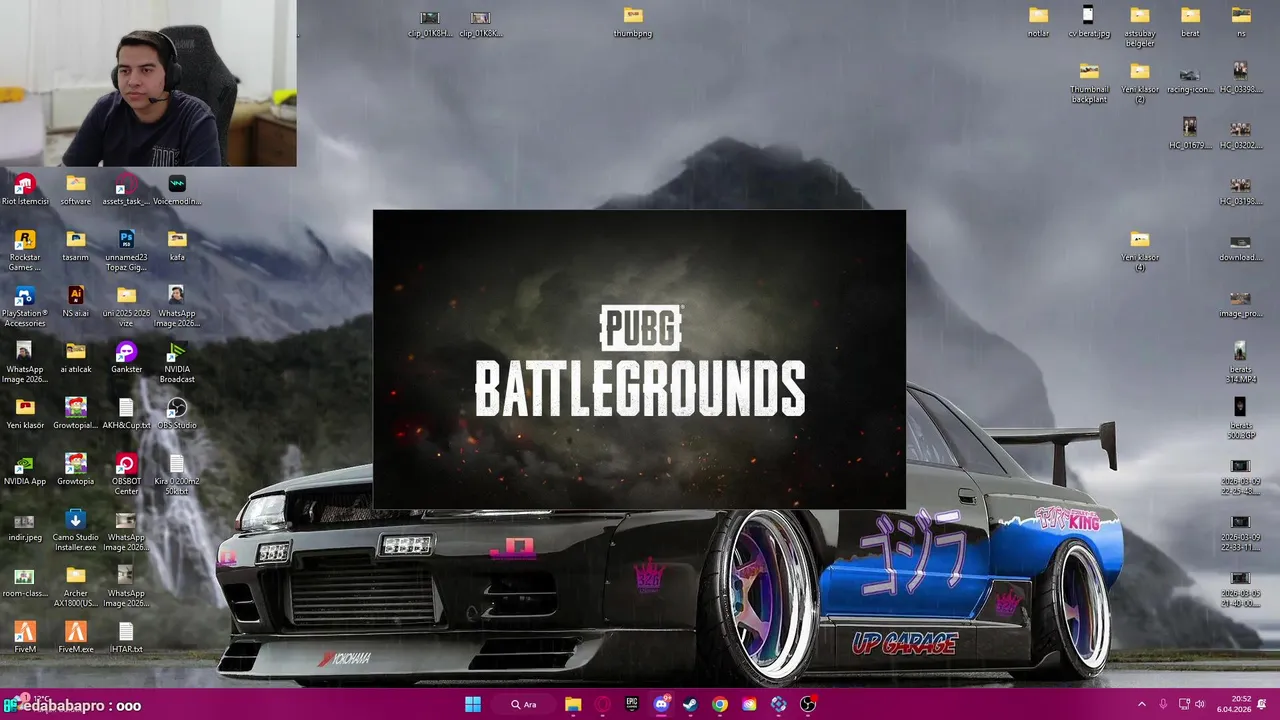Viewport: 1280px width, 720px height.
Task: Select the HC_03198 photo file
Action: (x=1240, y=189)
